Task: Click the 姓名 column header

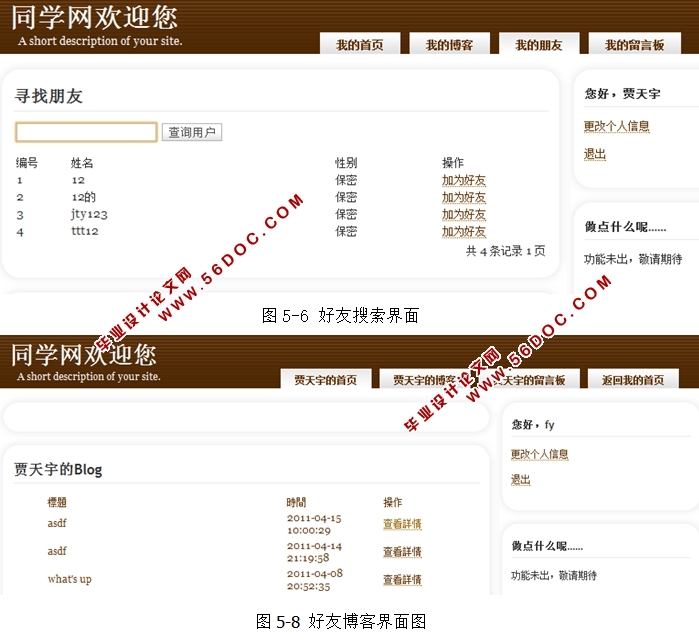Action: click(x=82, y=163)
